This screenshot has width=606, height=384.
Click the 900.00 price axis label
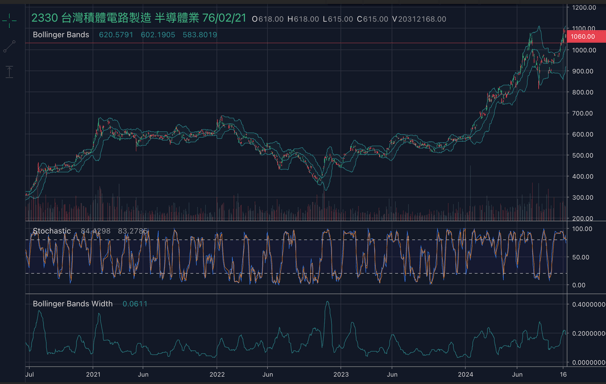582,71
